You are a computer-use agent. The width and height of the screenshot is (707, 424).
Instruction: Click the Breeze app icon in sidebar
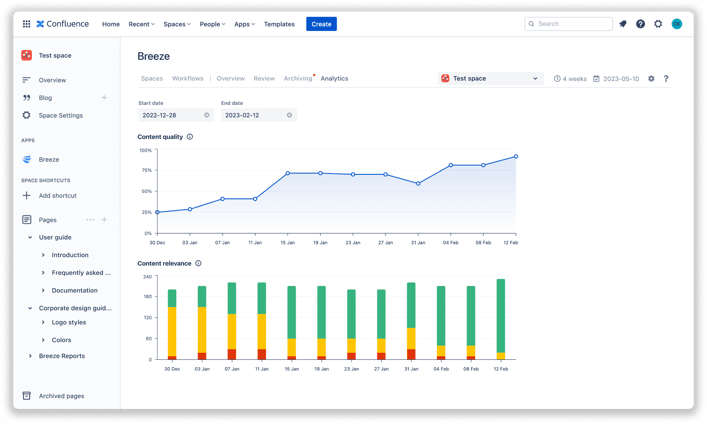pyautogui.click(x=27, y=159)
